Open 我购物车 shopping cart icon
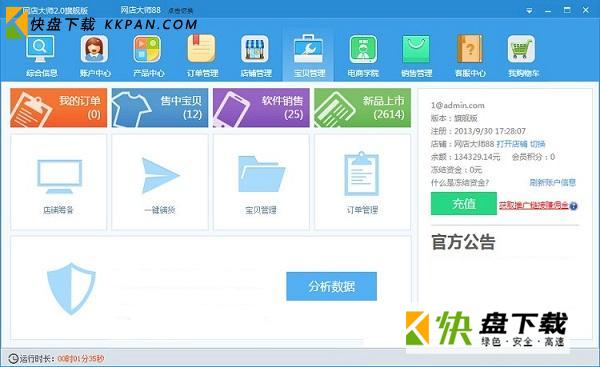This screenshot has height=367, width=600. (521, 49)
